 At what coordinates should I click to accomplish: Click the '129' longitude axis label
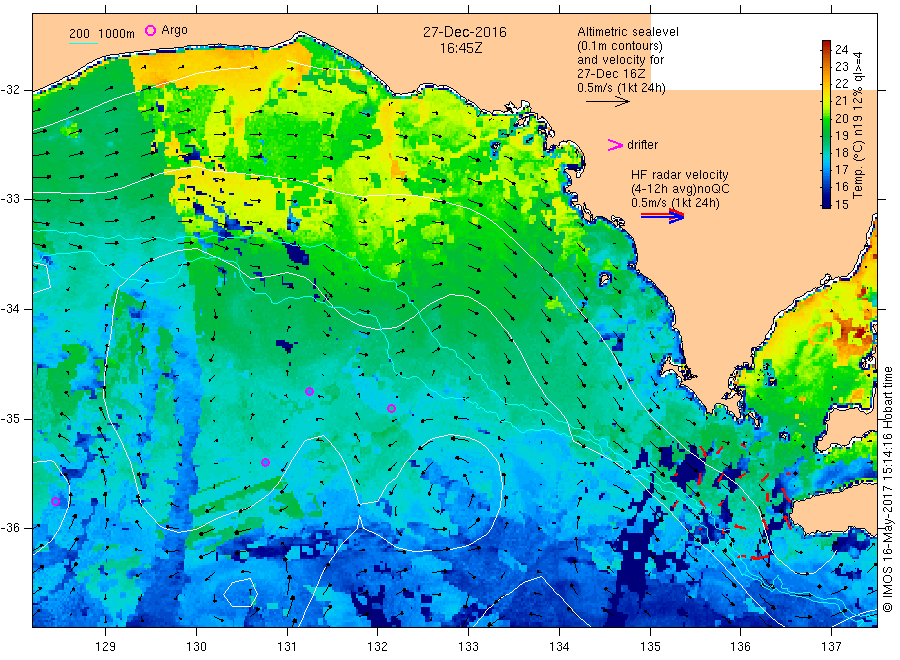click(106, 647)
